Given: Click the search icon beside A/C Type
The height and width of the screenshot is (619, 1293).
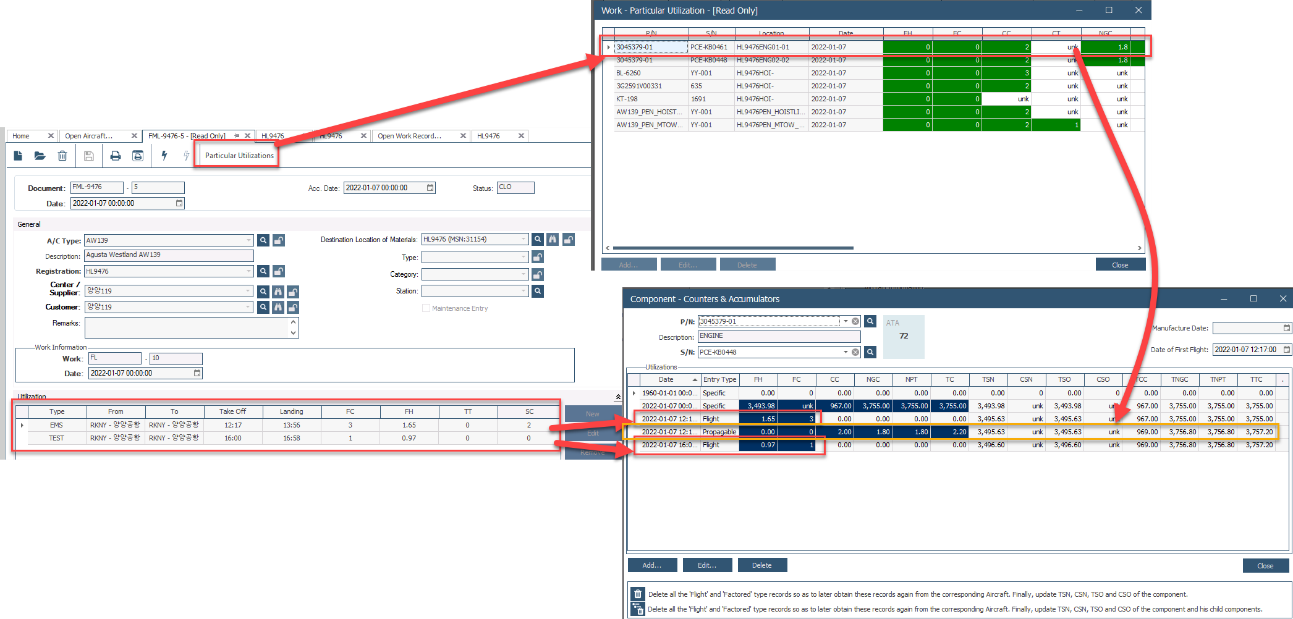Looking at the screenshot, I should [x=264, y=240].
